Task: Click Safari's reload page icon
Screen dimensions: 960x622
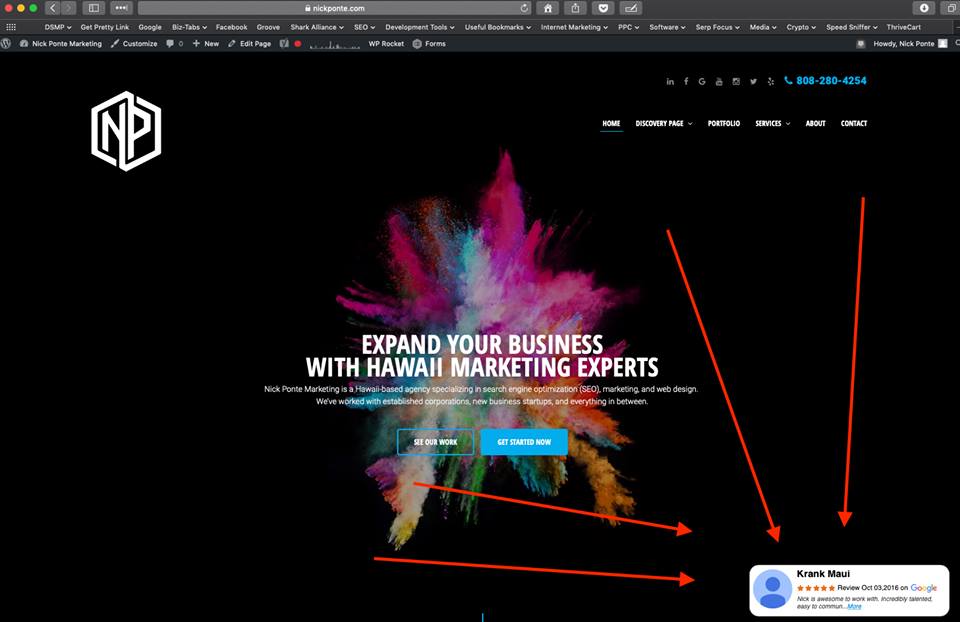Action: coord(525,8)
